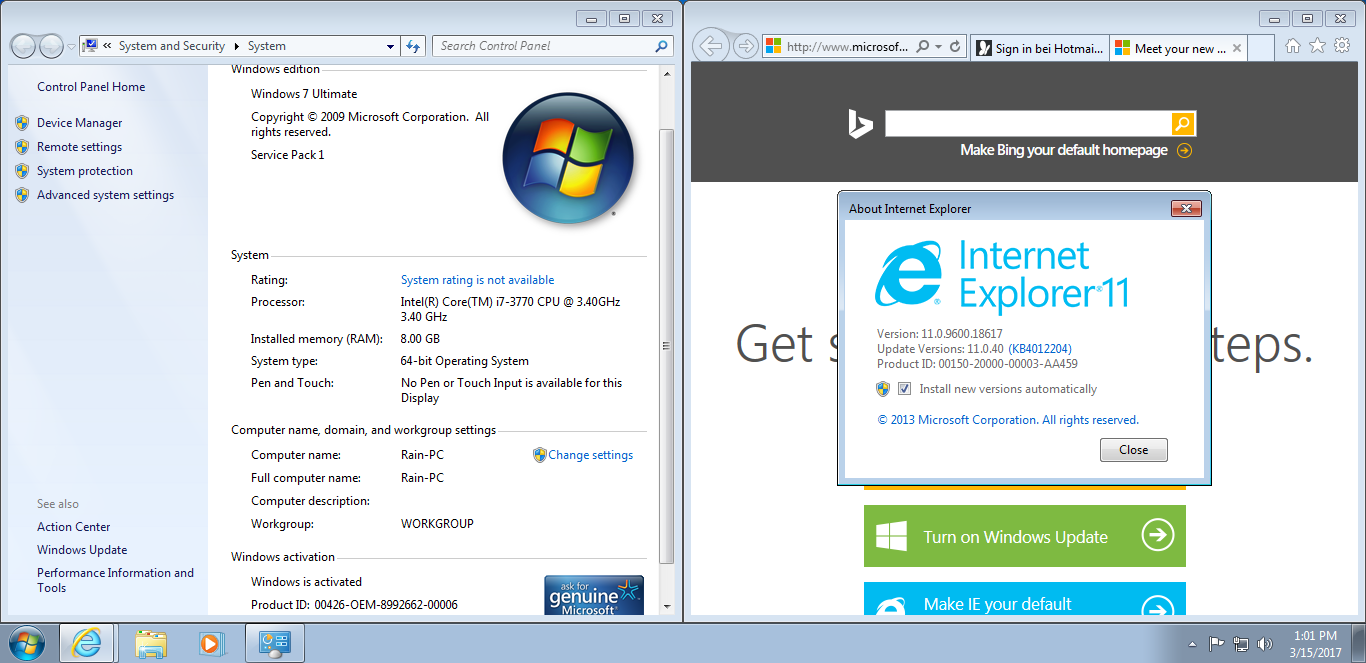Open a new tab in Internet Explorer
Viewport: 1366px width, 663px height.
1262,48
